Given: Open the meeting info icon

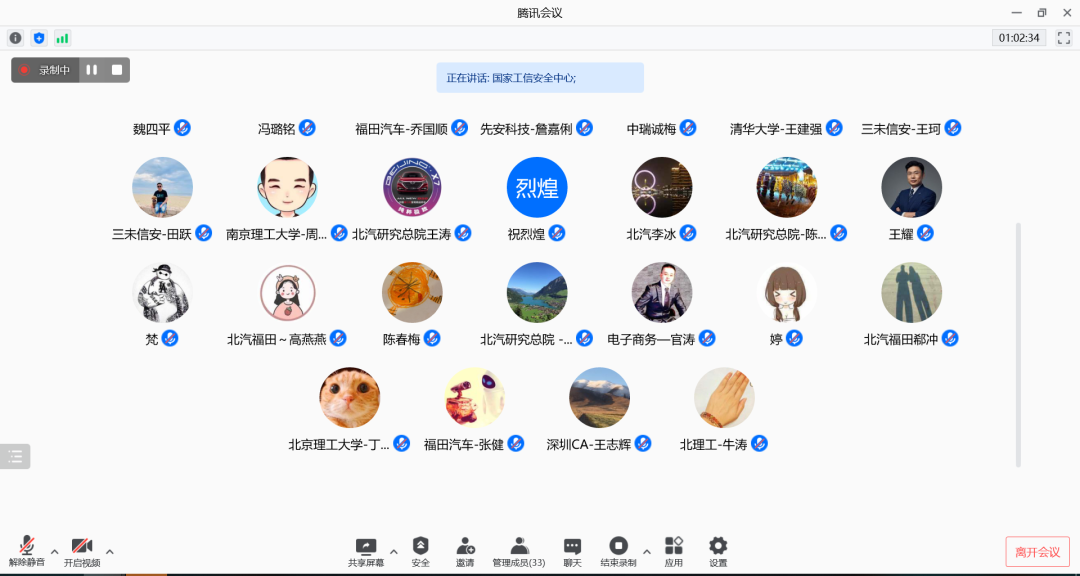Looking at the screenshot, I should (x=15, y=38).
